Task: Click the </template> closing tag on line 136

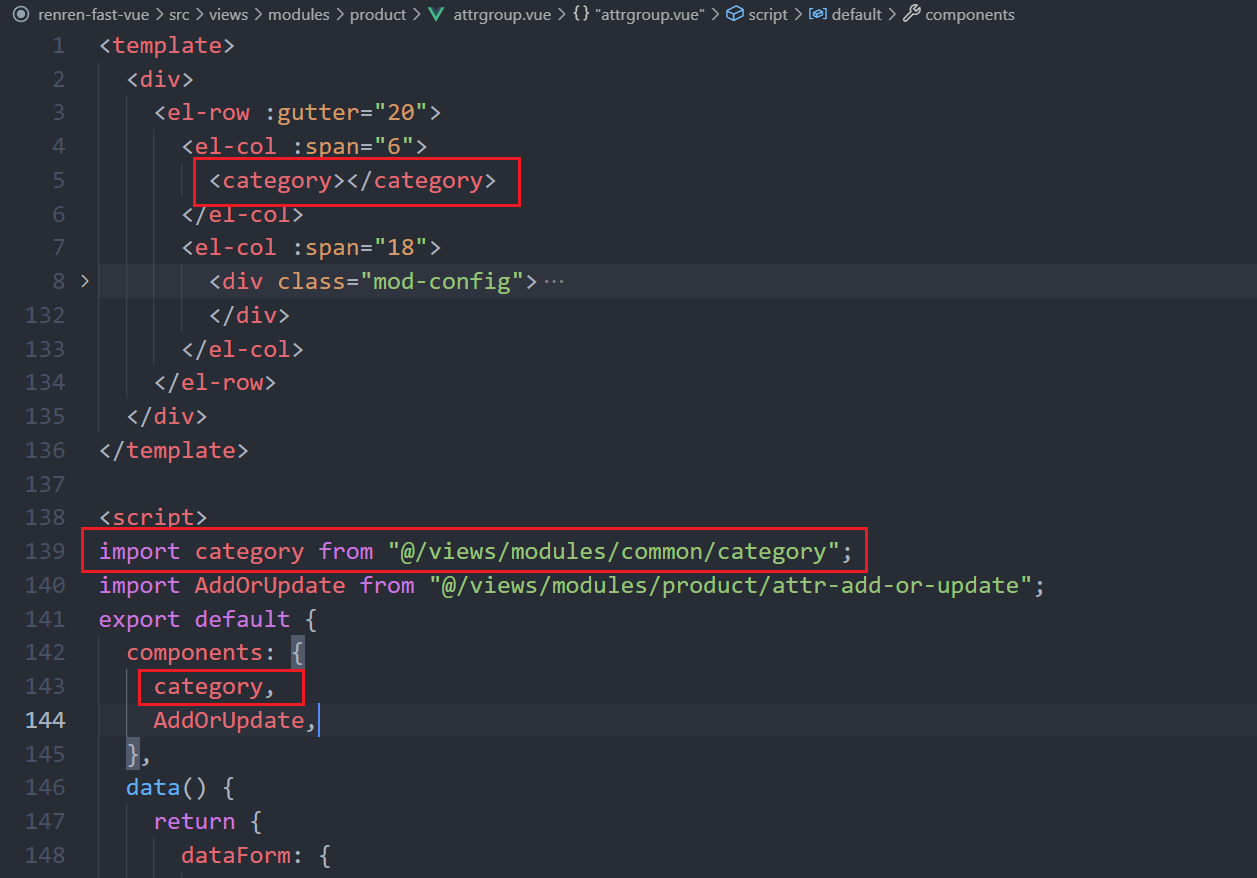Action: 174,450
